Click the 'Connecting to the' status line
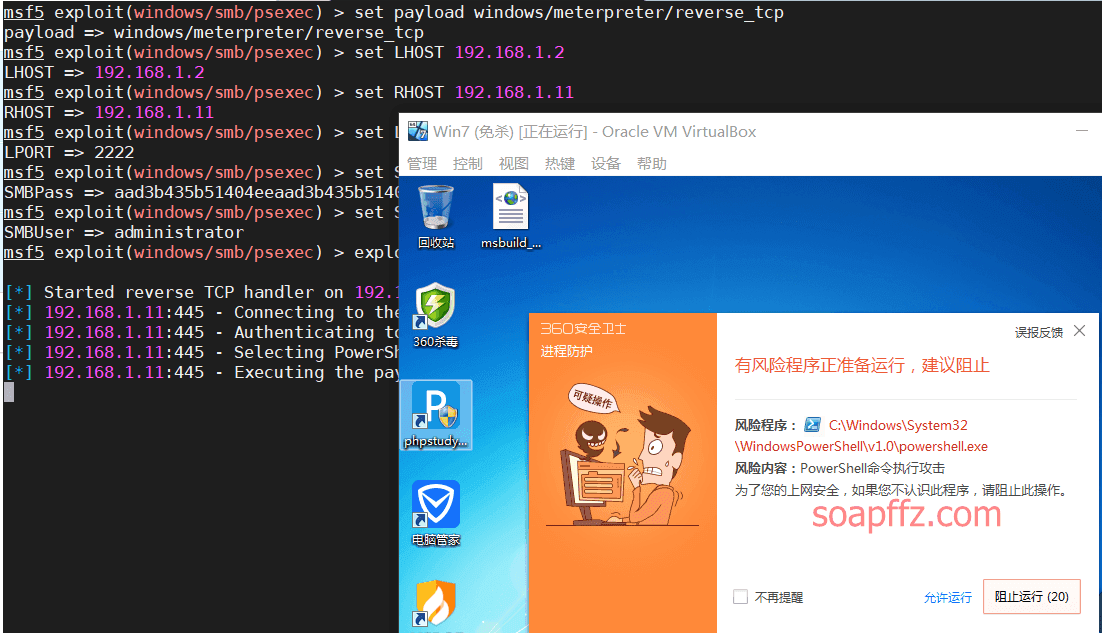The image size is (1102, 633). [x=202, y=312]
